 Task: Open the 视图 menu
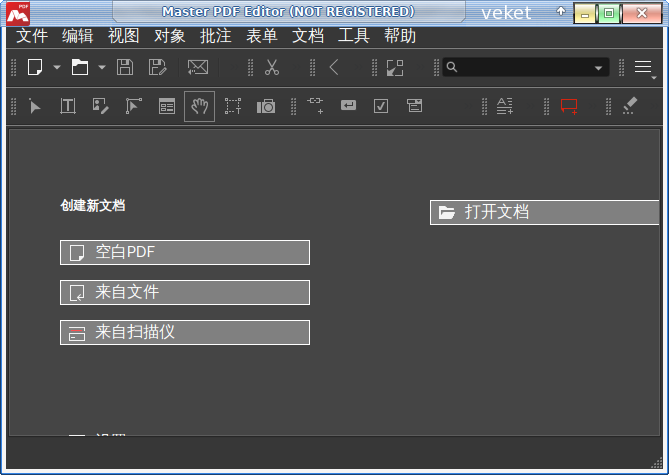[124, 36]
